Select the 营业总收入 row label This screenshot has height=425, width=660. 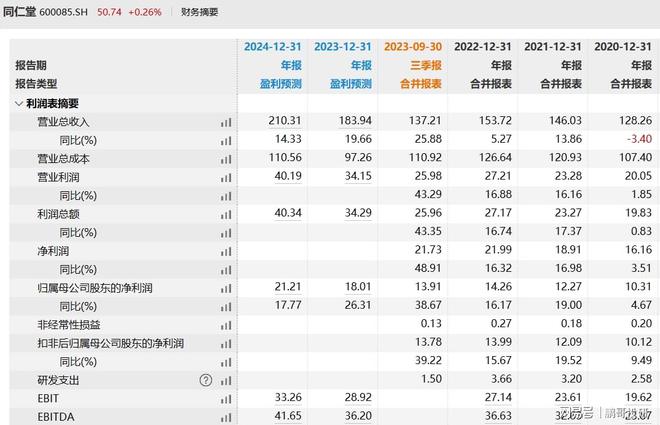(64, 122)
